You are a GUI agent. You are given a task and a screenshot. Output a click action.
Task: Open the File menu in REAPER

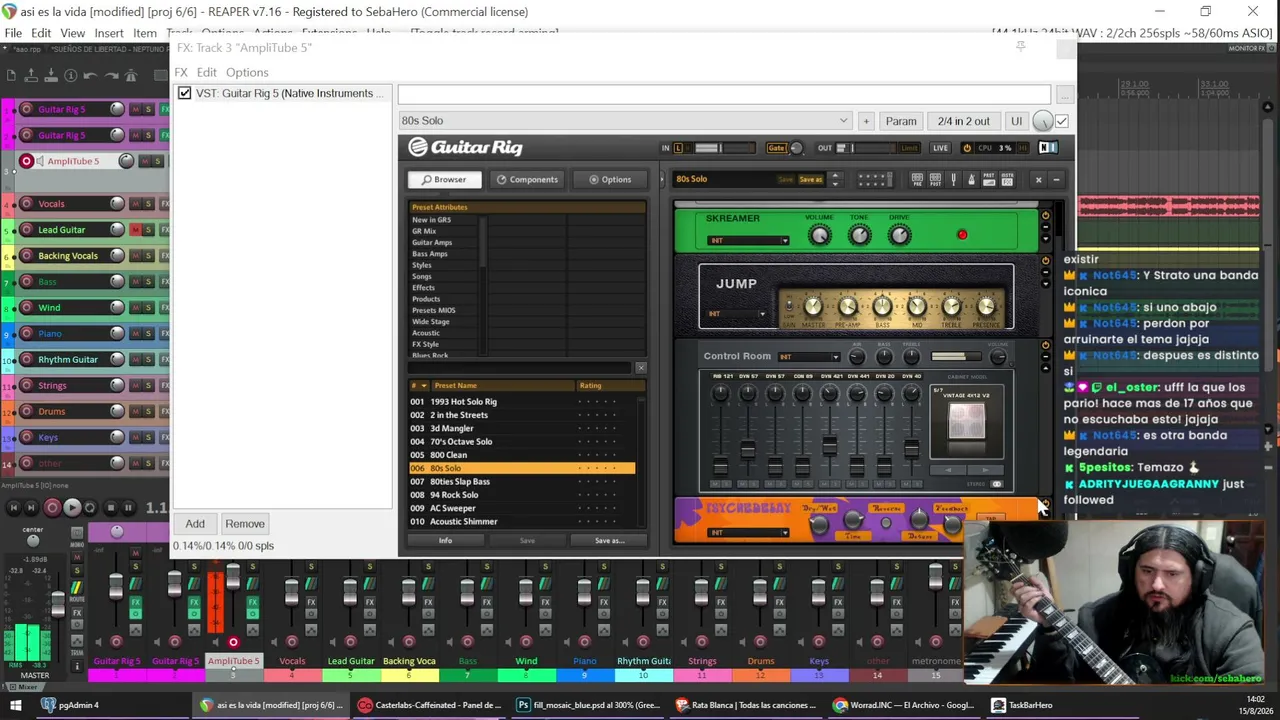coord(13,33)
